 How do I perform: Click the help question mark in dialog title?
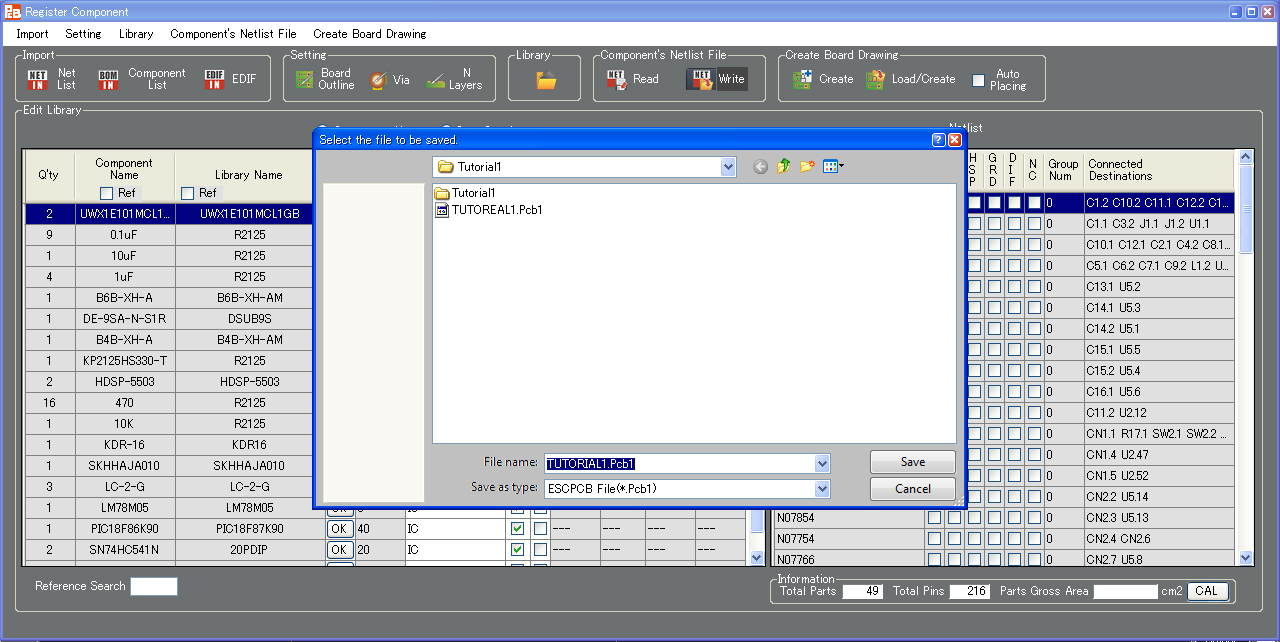(x=939, y=140)
